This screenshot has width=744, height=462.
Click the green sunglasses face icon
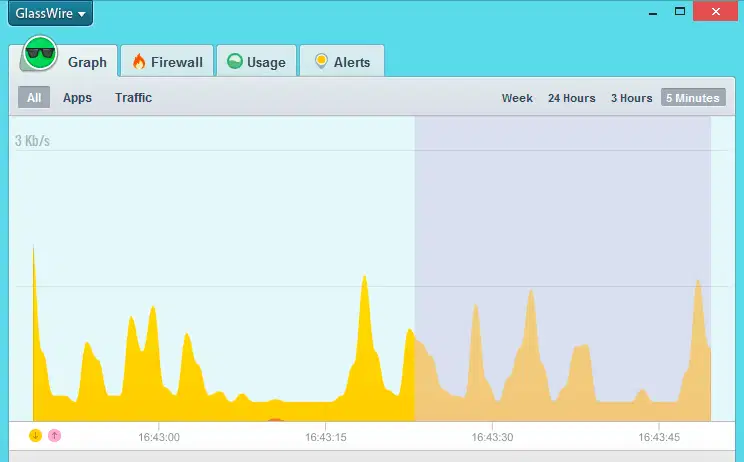pyautogui.click(x=40, y=53)
